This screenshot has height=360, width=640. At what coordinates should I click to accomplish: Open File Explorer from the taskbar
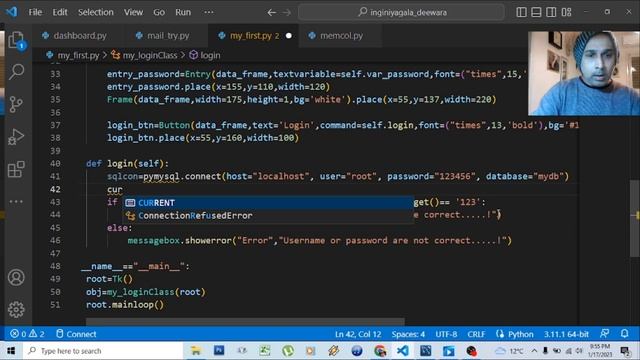click(x=196, y=351)
